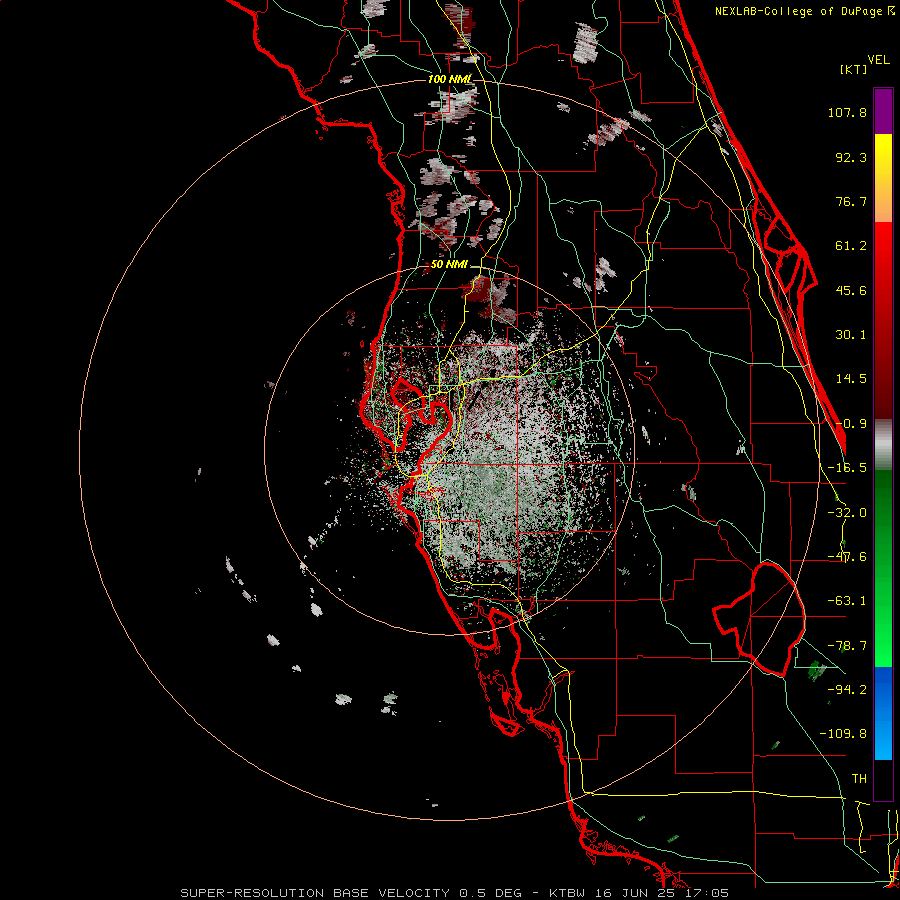Click the TH label on the legend
This screenshot has height=900, width=900.
(859, 779)
